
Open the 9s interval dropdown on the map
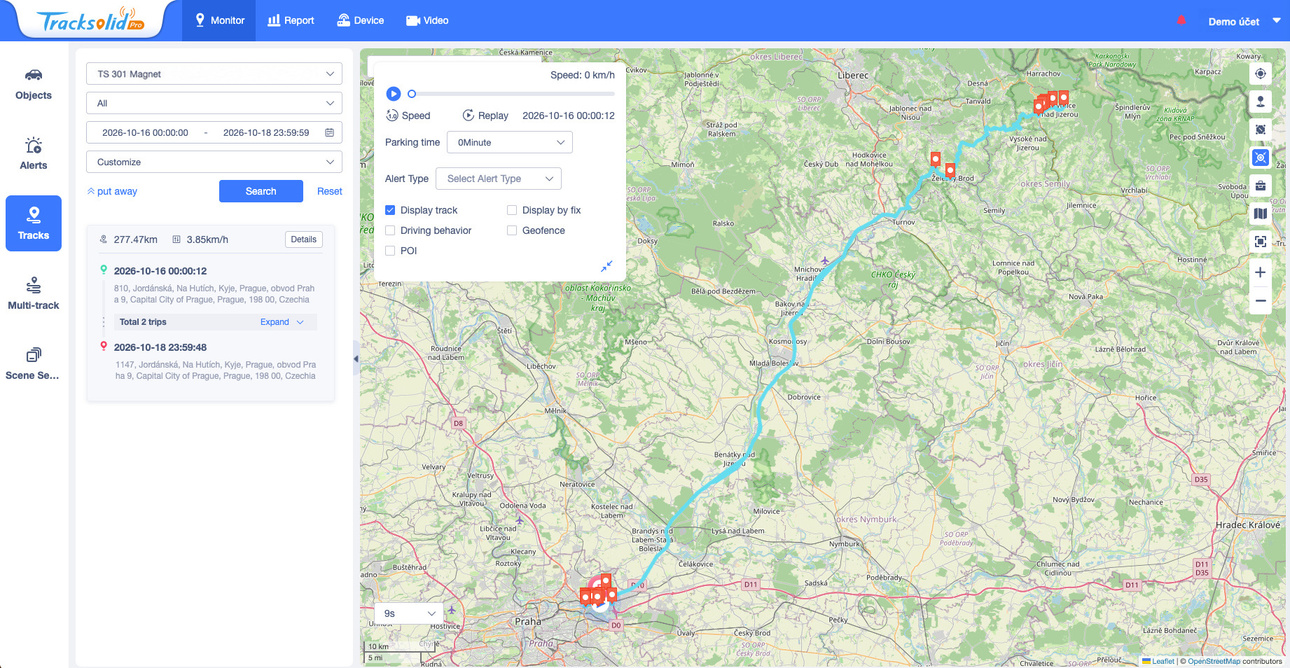[x=409, y=613]
